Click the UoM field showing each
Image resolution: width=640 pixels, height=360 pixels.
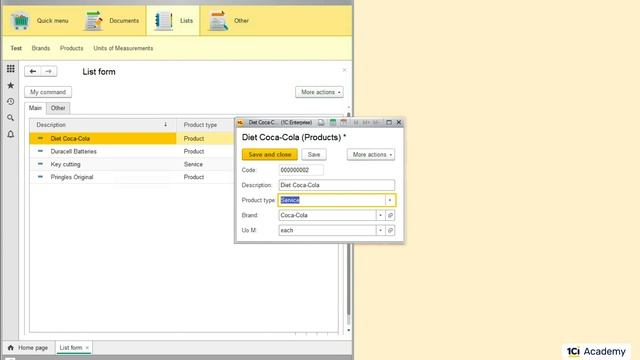[x=327, y=230]
